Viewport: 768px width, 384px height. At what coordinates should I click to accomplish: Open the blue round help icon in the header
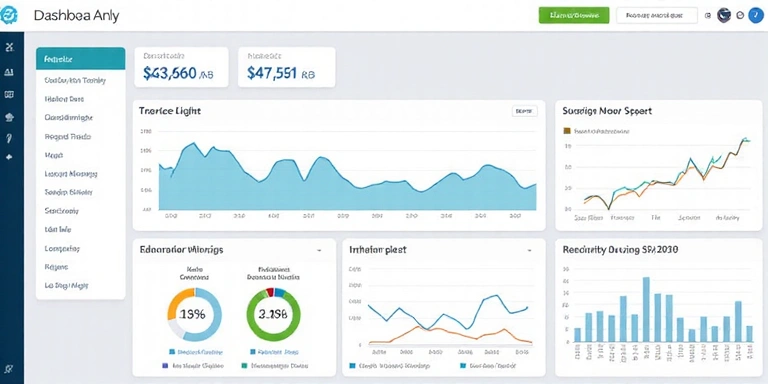[756, 15]
